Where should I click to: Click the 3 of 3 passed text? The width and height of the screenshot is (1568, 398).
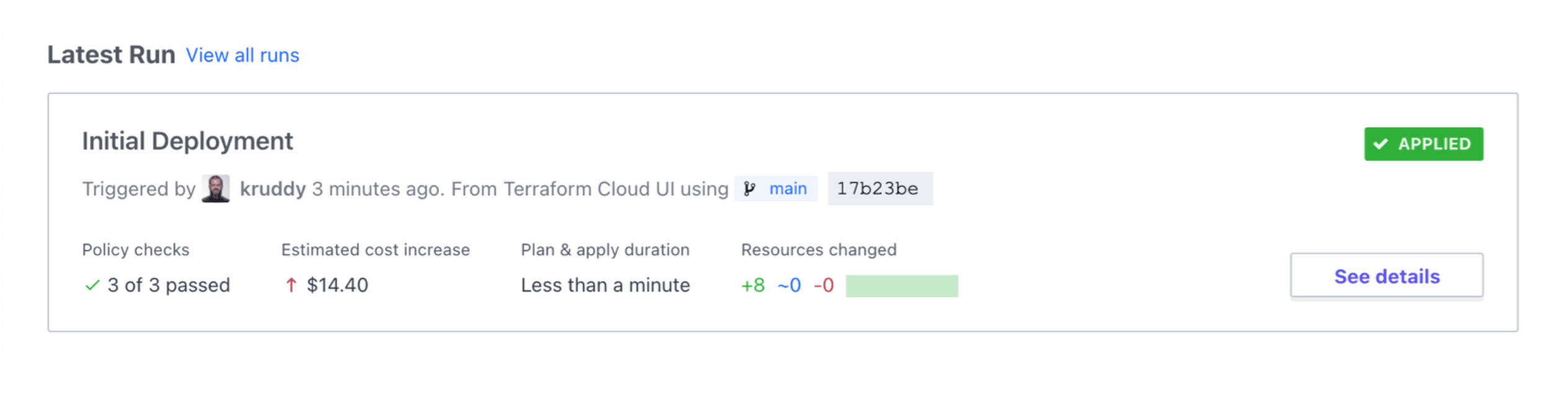point(168,285)
